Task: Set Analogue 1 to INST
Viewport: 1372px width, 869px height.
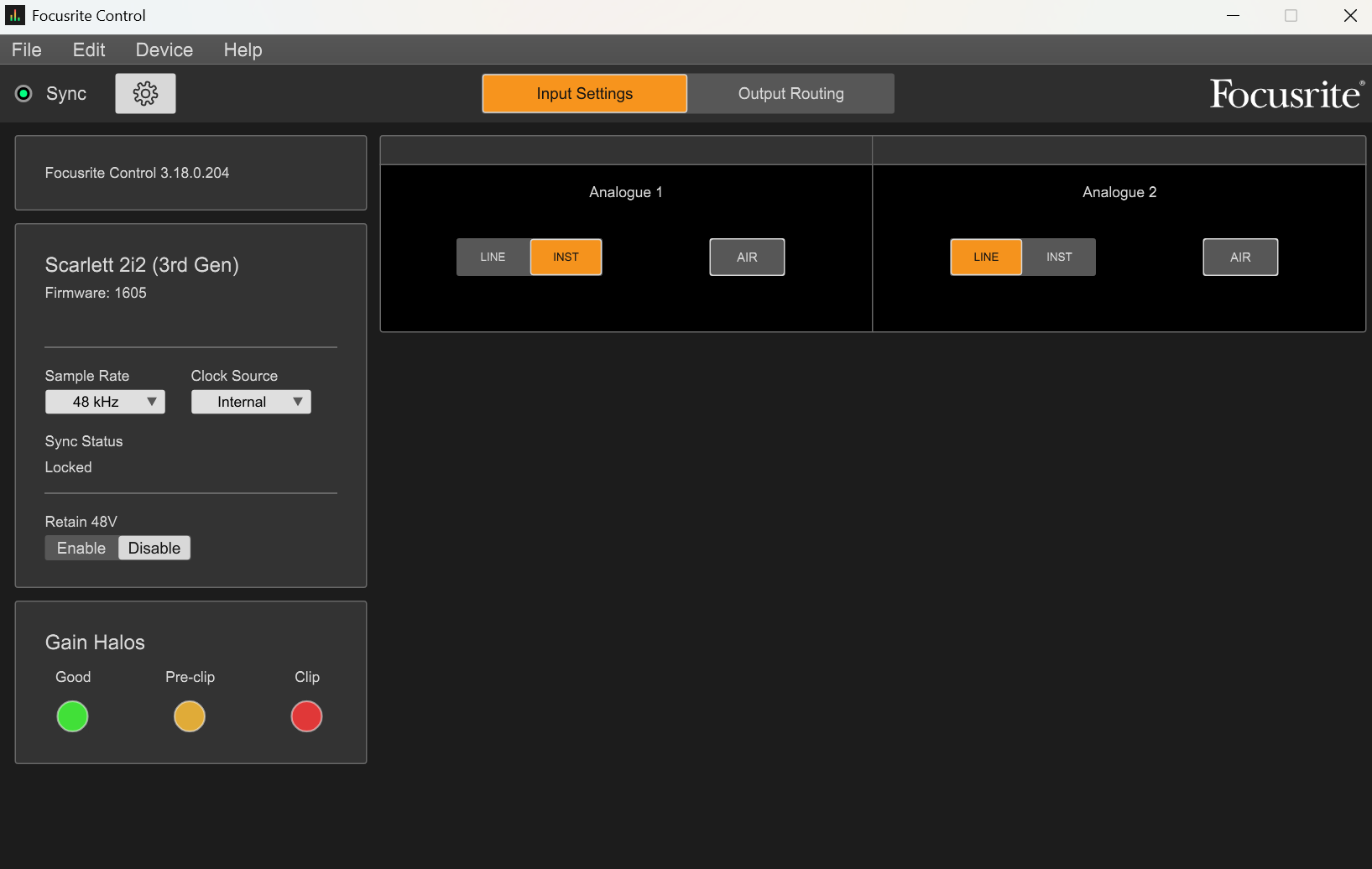Action: tap(566, 257)
